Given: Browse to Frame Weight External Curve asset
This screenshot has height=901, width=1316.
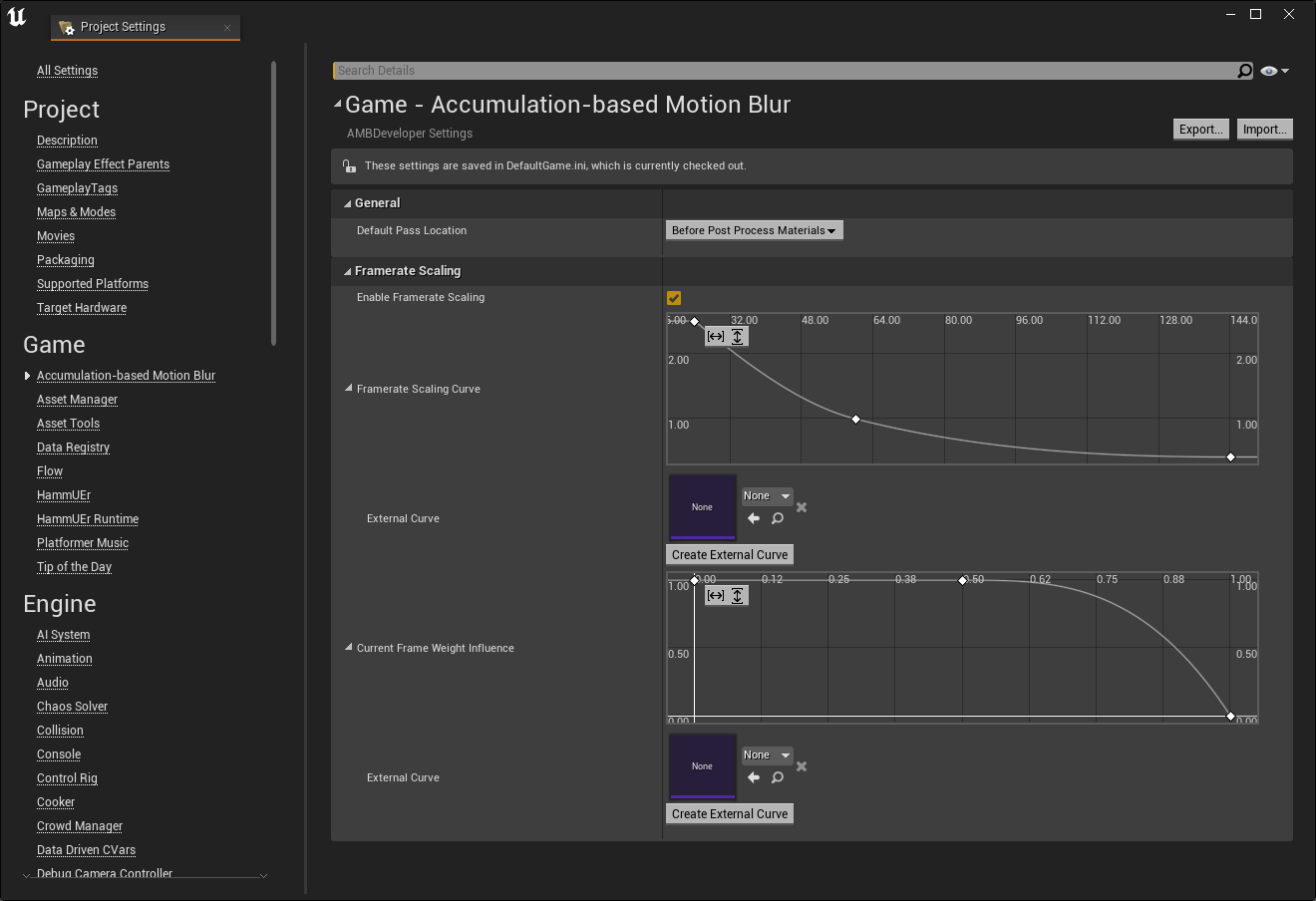Looking at the screenshot, I should [x=778, y=777].
